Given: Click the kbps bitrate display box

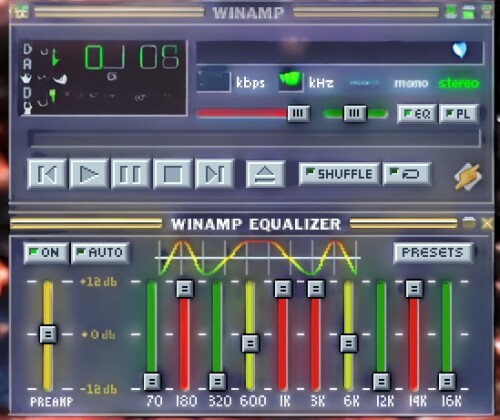Looking at the screenshot, I should click(214, 81).
